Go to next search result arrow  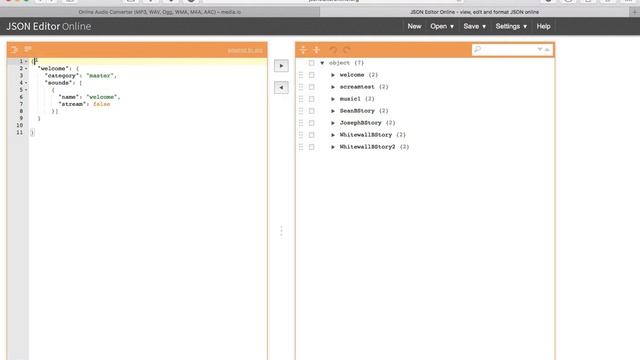tap(540, 49)
